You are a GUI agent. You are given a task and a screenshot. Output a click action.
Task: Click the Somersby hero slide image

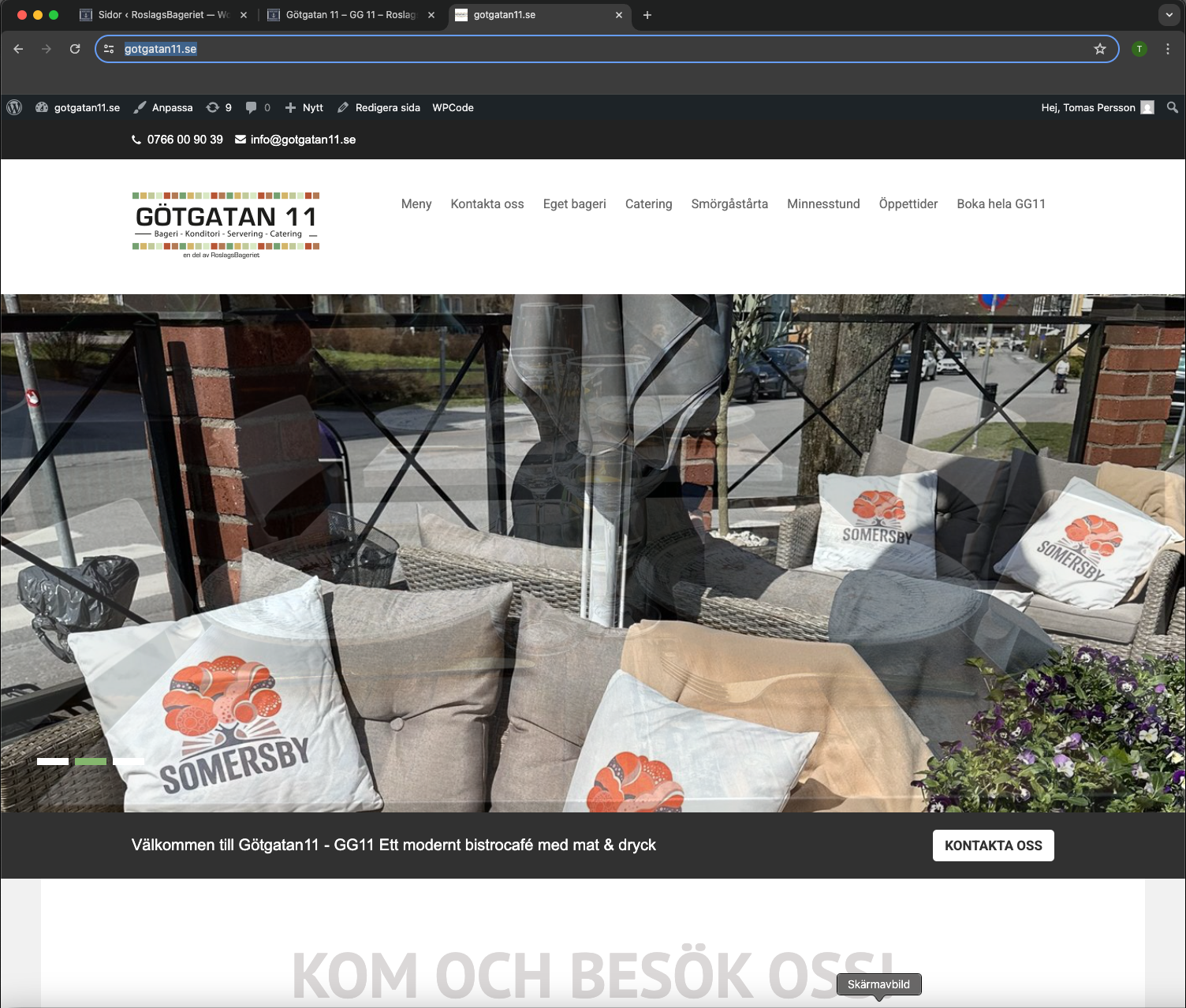[x=593, y=553]
